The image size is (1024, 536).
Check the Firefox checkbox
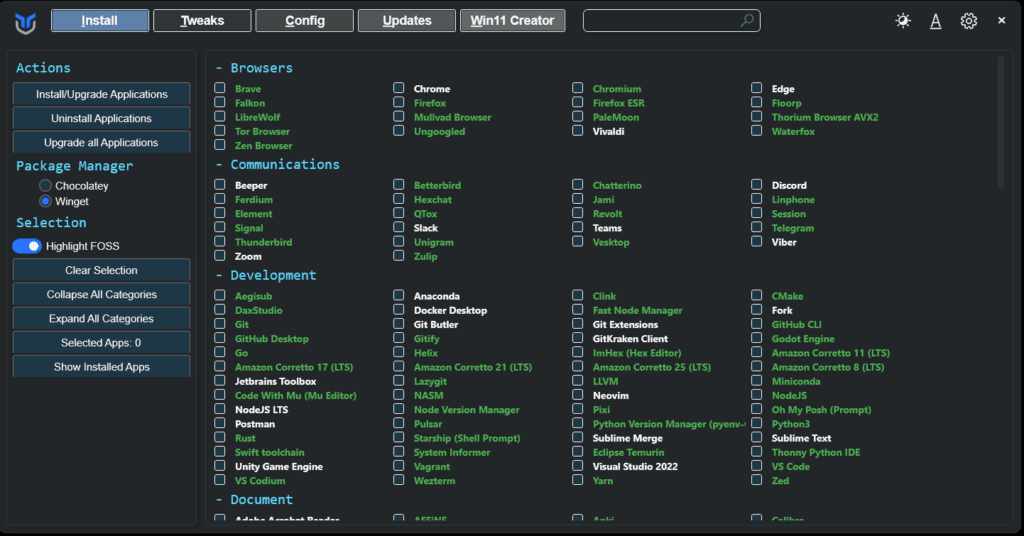pyautogui.click(x=399, y=102)
